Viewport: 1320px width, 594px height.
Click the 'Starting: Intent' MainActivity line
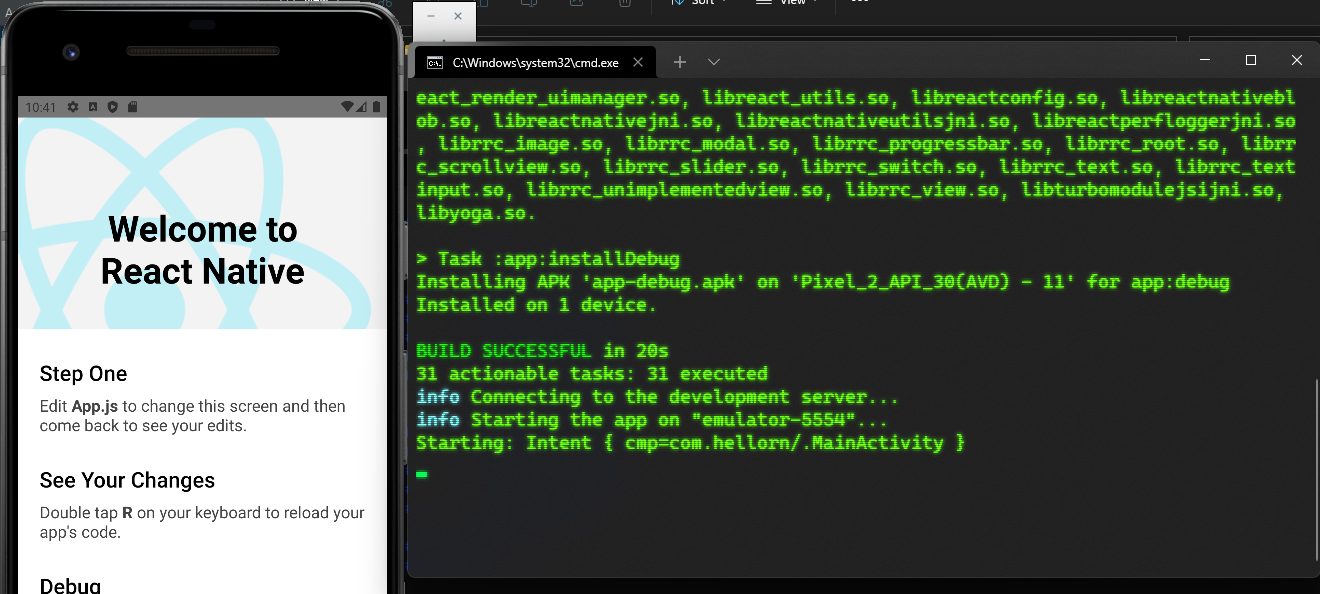coord(691,443)
